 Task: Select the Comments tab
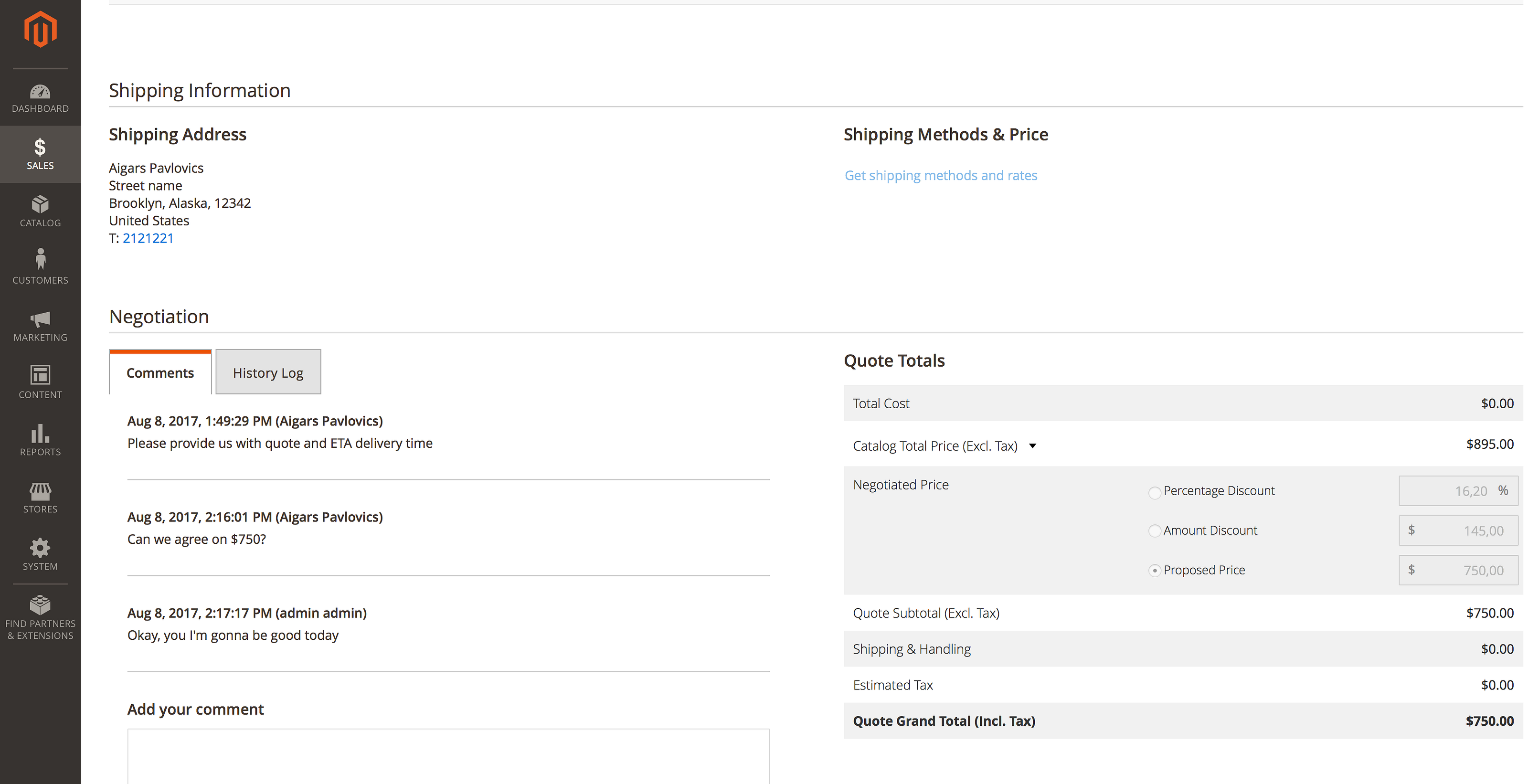click(x=160, y=372)
